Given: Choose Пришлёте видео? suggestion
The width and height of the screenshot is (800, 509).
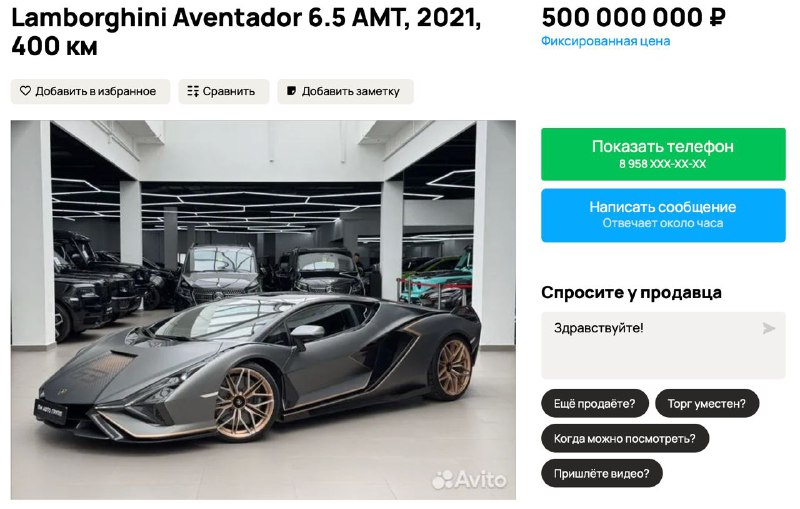Looking at the screenshot, I should (x=602, y=473).
